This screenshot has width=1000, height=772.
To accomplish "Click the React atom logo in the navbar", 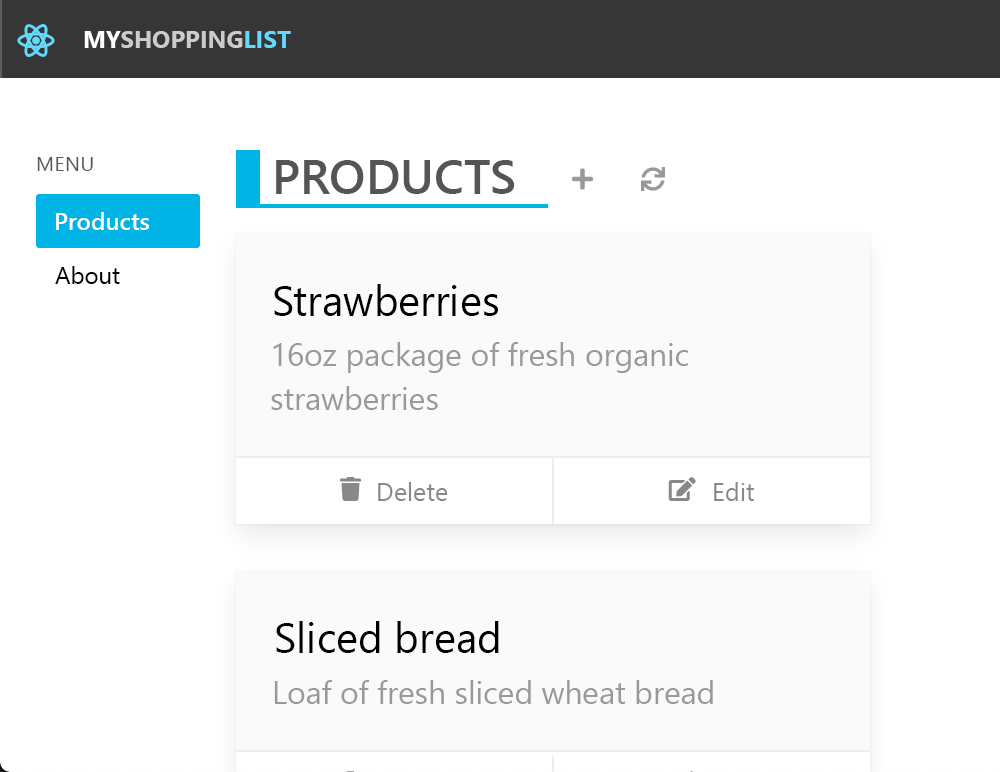I will (36, 40).
